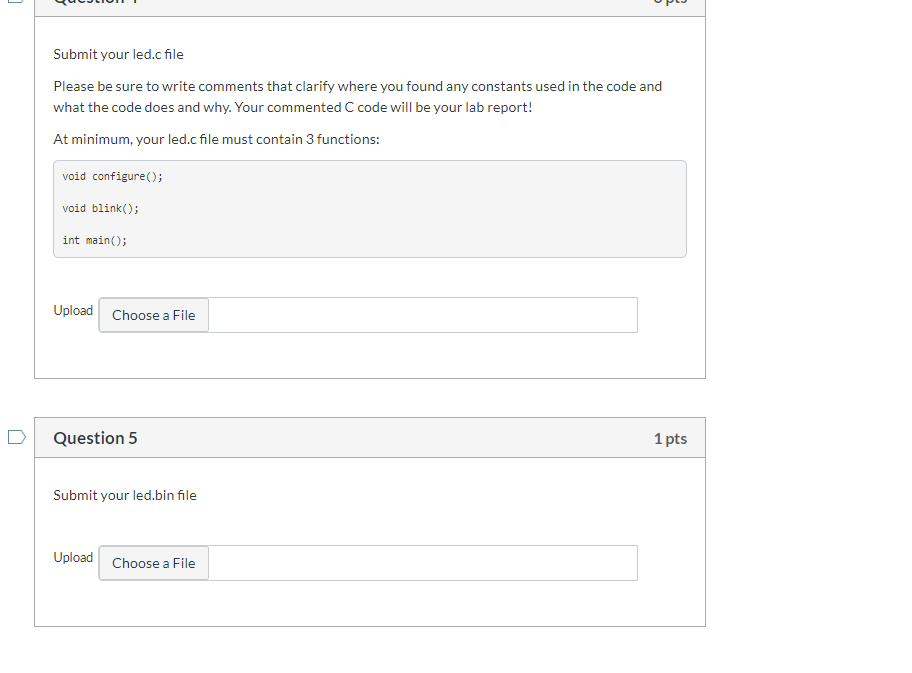This screenshot has width=912, height=673.
Task: Click the cut-off points label at top right
Action: click(x=670, y=2)
